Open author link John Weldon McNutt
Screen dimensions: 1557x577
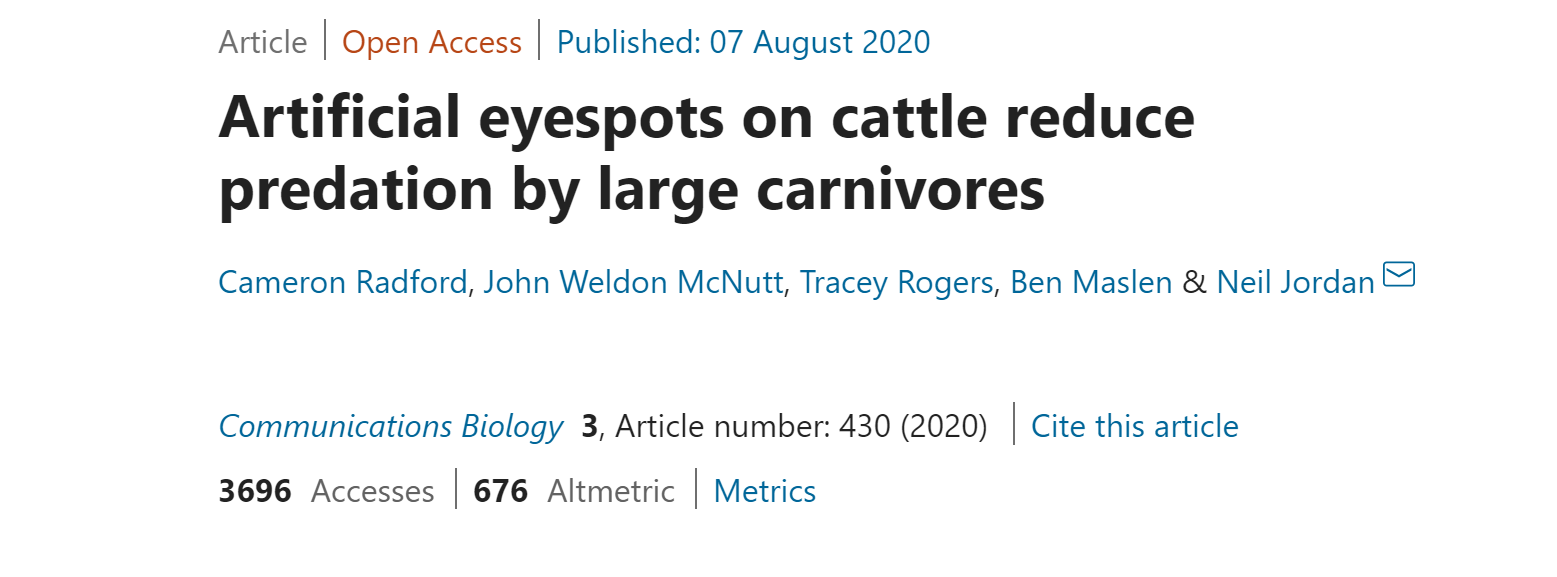[633, 283]
